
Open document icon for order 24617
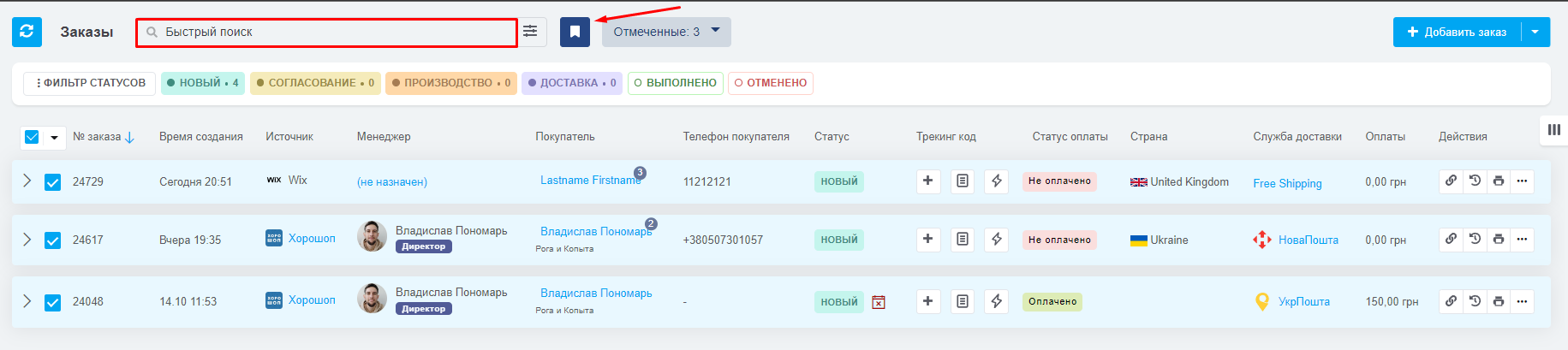963,239
